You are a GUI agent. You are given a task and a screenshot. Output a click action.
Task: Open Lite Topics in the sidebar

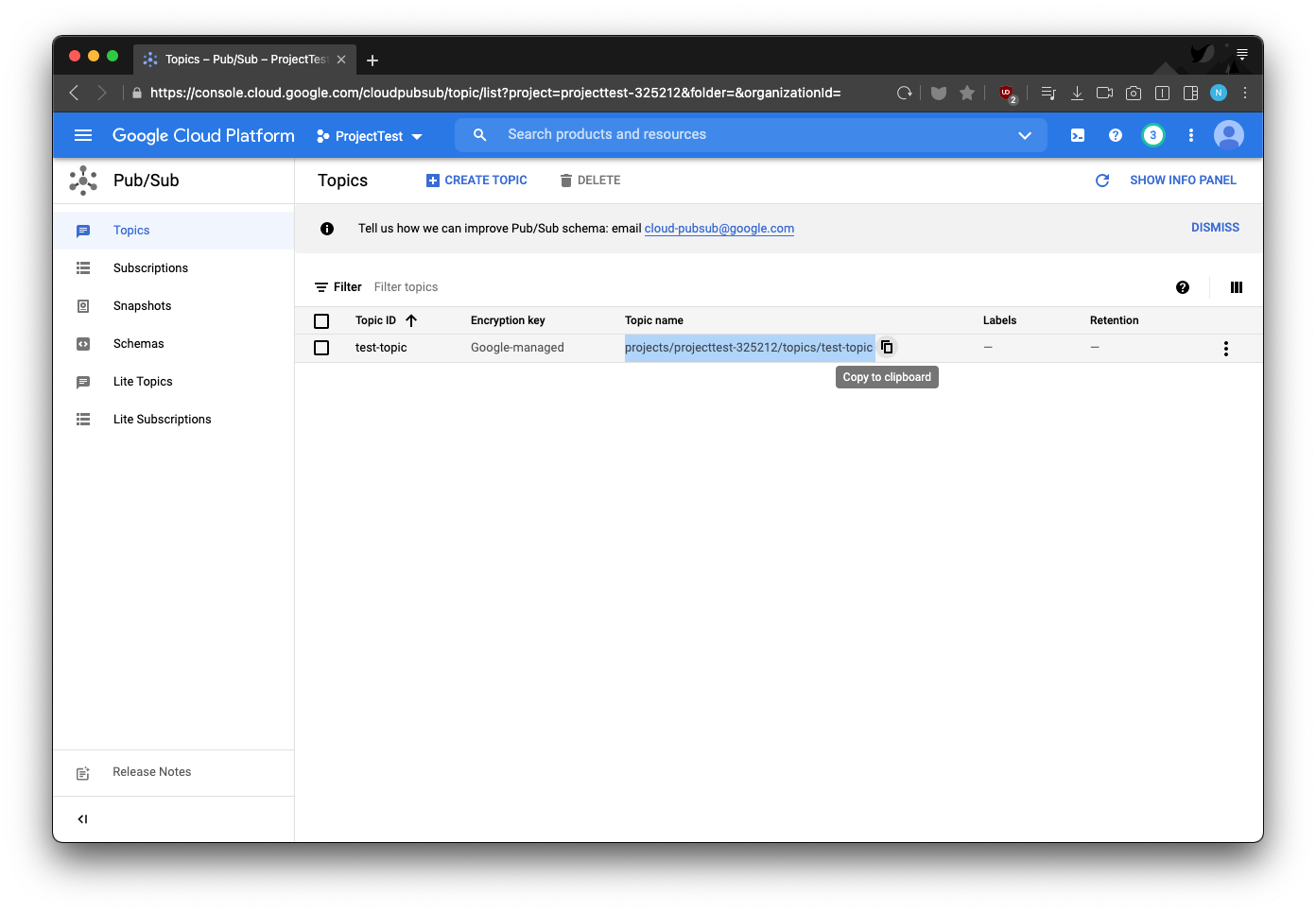(174, 382)
